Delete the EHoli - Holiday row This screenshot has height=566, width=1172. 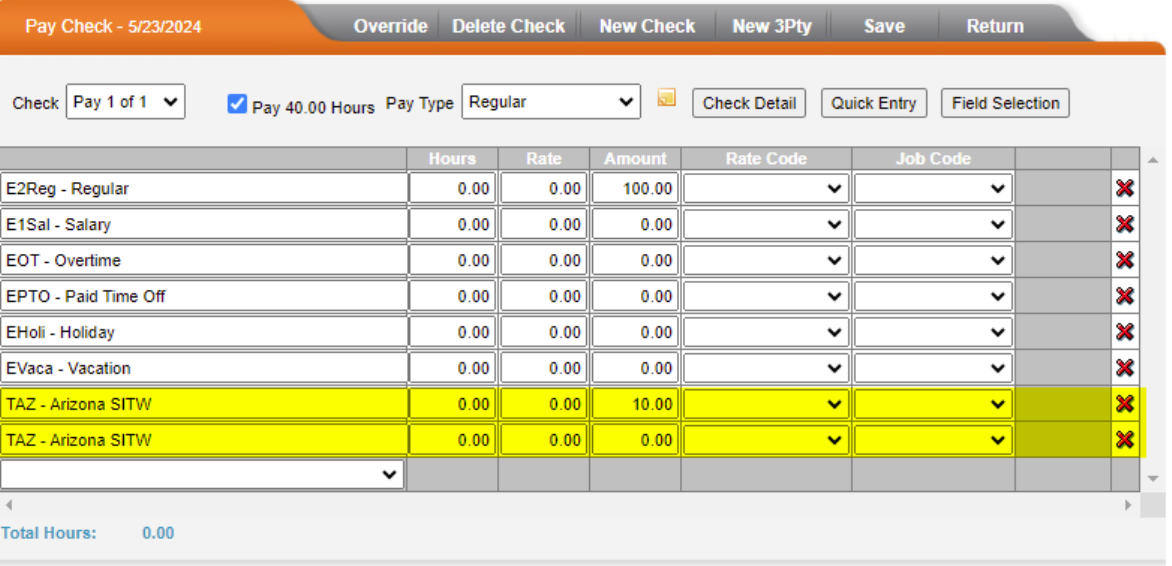click(x=1124, y=332)
